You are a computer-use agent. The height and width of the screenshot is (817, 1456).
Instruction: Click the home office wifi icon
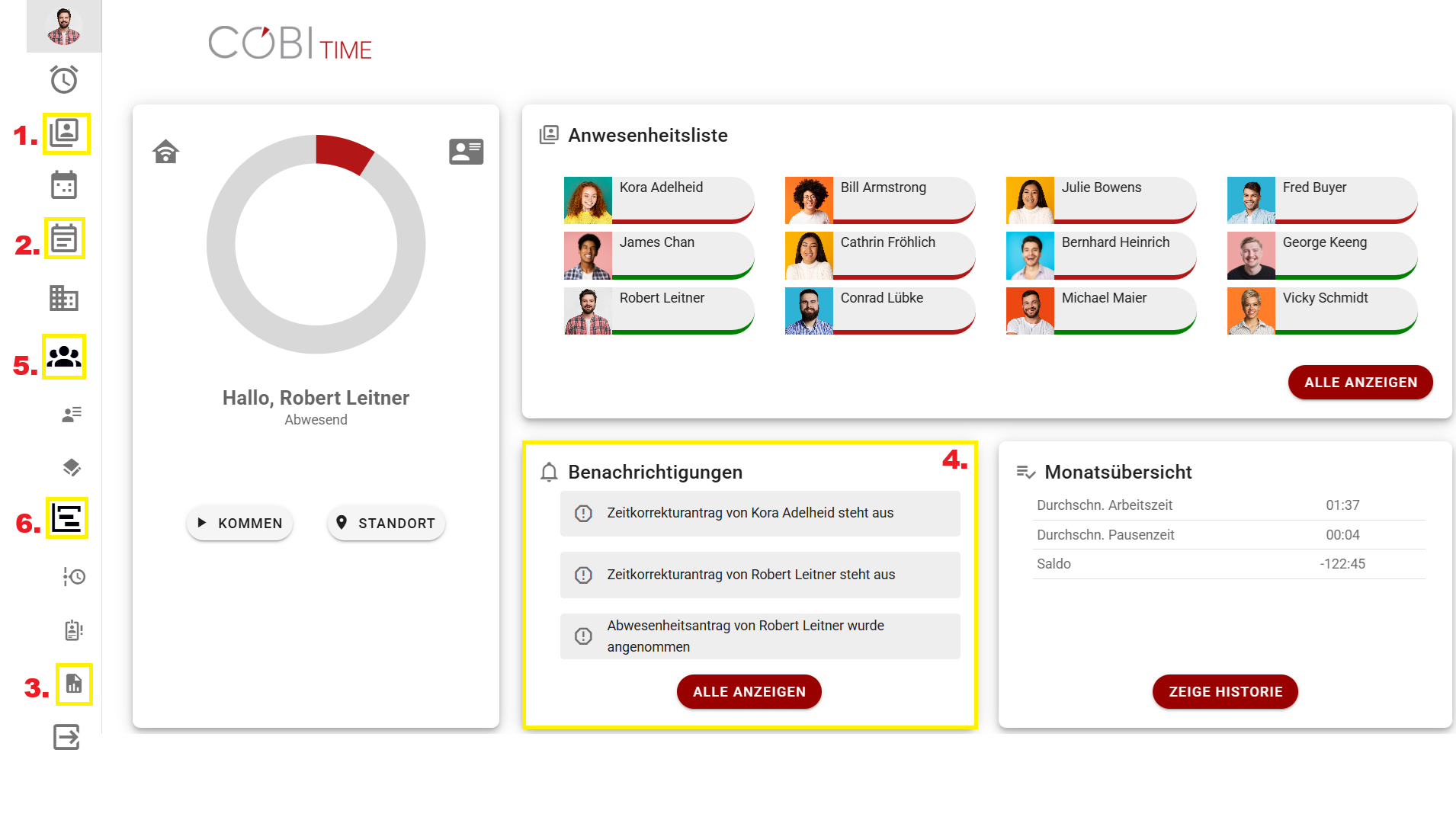[165, 152]
